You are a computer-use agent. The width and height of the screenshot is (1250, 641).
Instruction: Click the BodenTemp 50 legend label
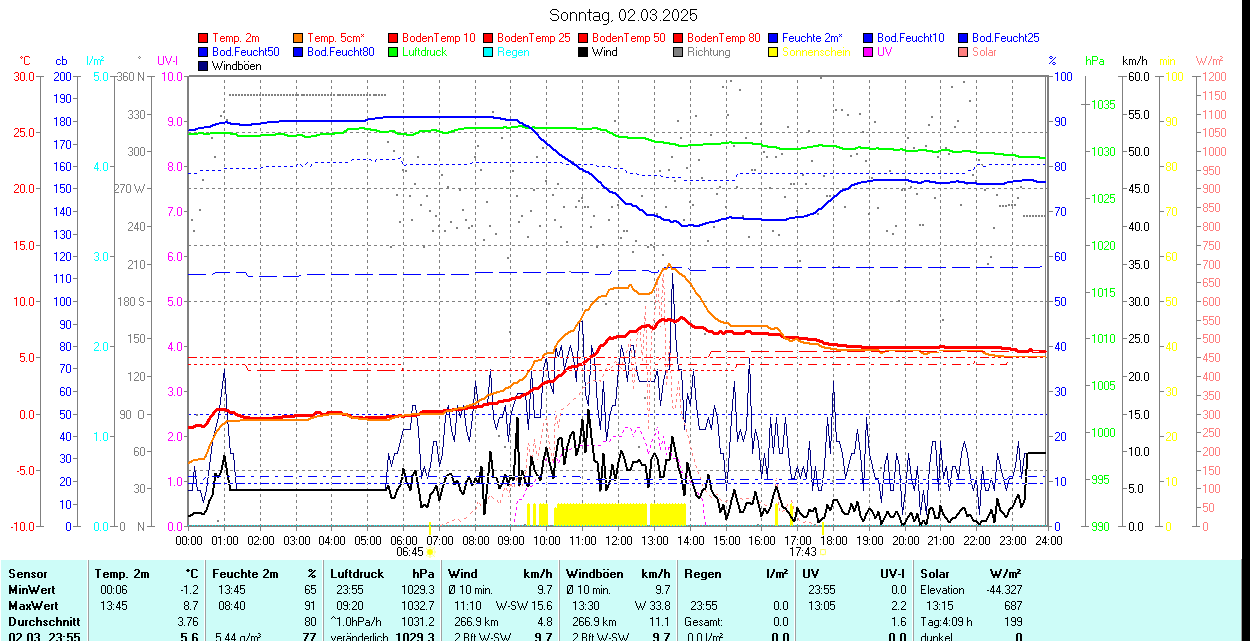628,38
